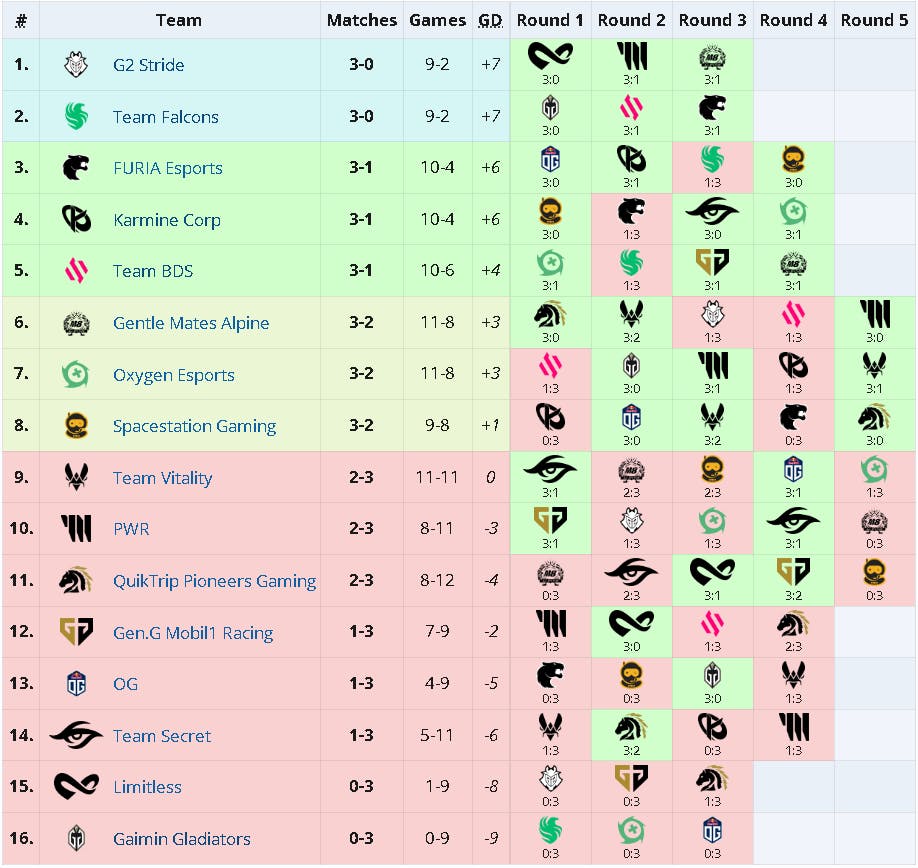This screenshot has height=868, width=918.
Task: Click the Team Secret eye logo beside its name
Action: [x=76, y=736]
